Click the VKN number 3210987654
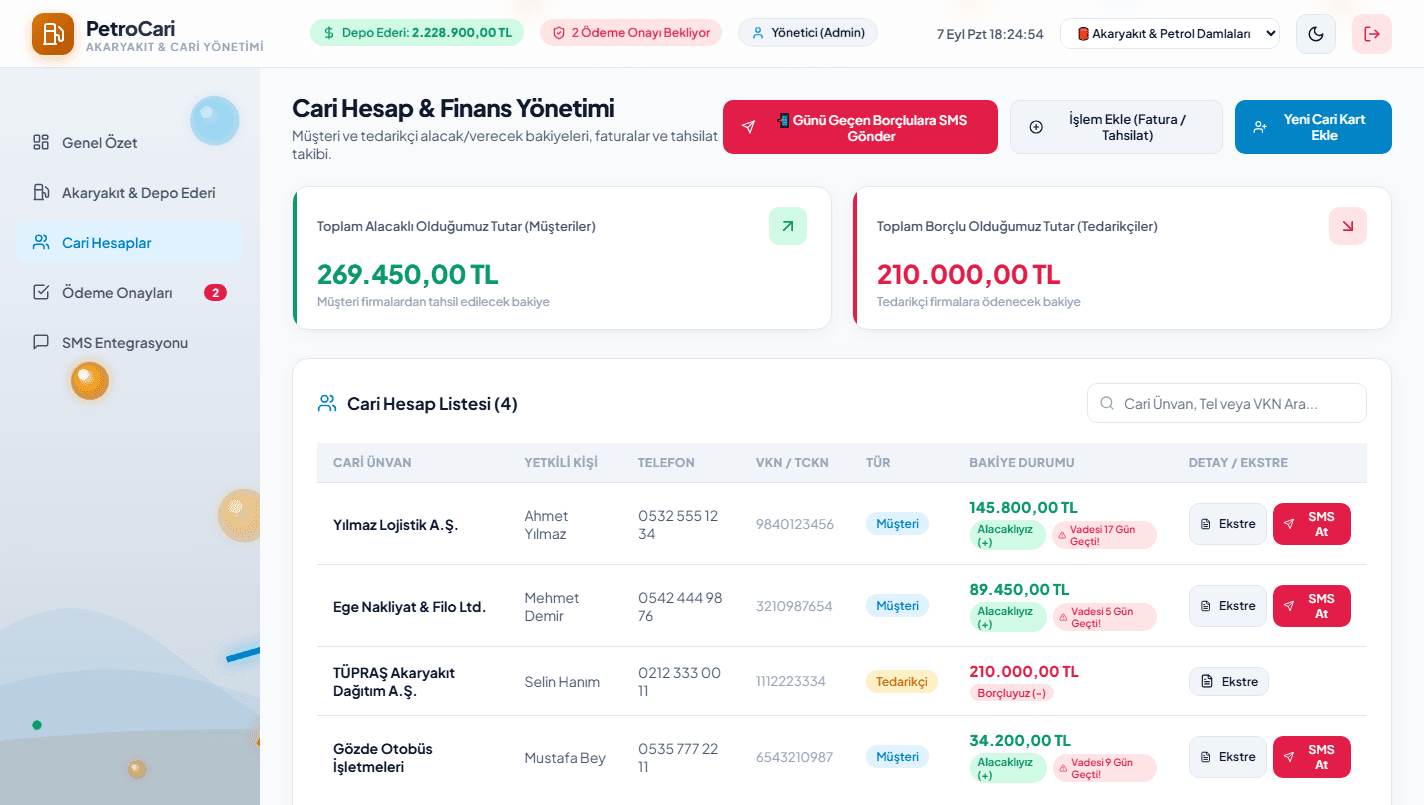The width and height of the screenshot is (1424, 805). click(794, 606)
